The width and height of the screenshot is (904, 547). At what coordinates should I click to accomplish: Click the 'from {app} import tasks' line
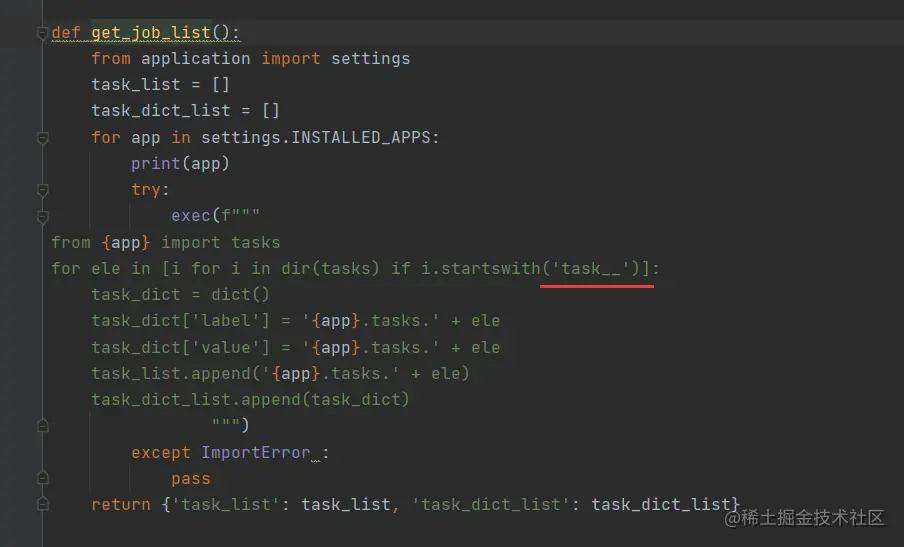[x=166, y=243]
